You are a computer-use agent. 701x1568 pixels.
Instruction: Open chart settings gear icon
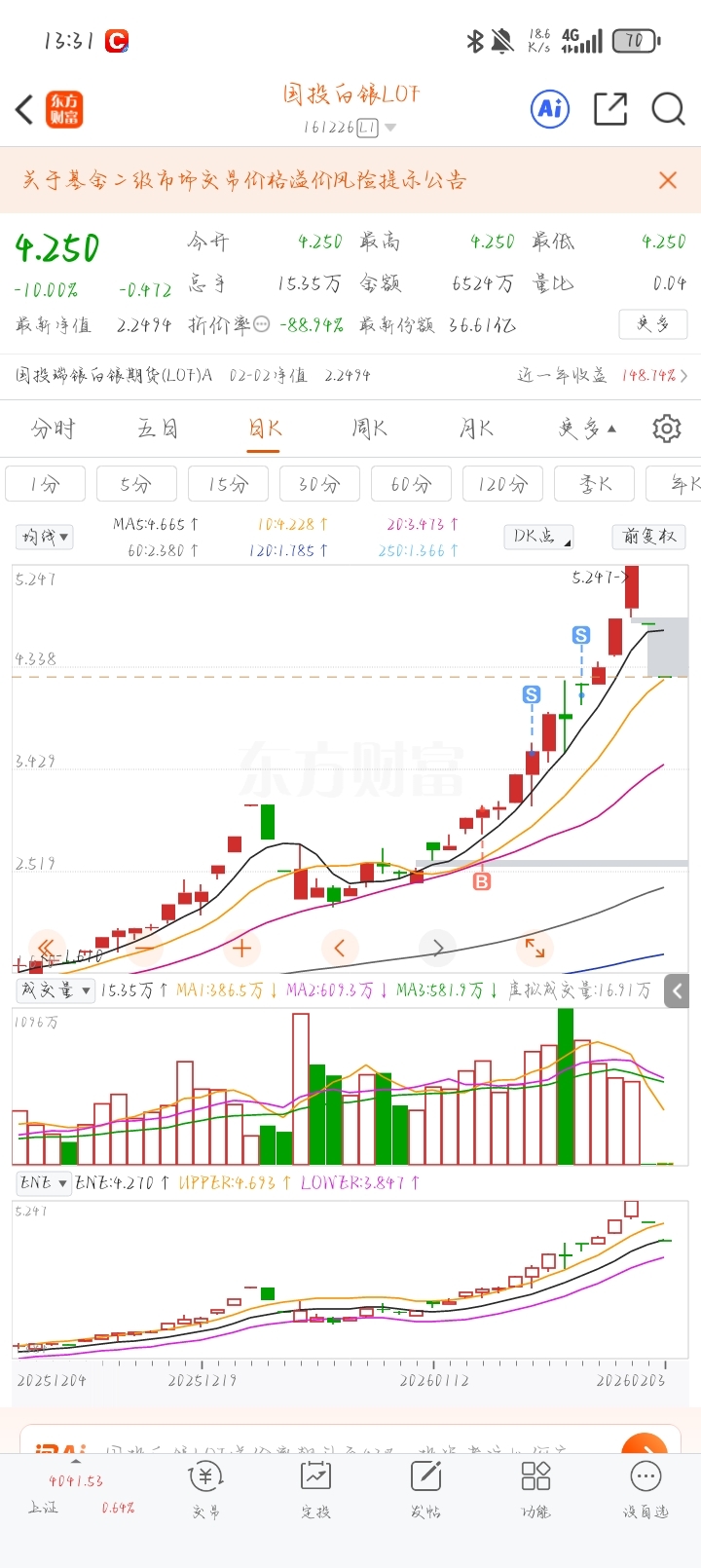(x=667, y=429)
